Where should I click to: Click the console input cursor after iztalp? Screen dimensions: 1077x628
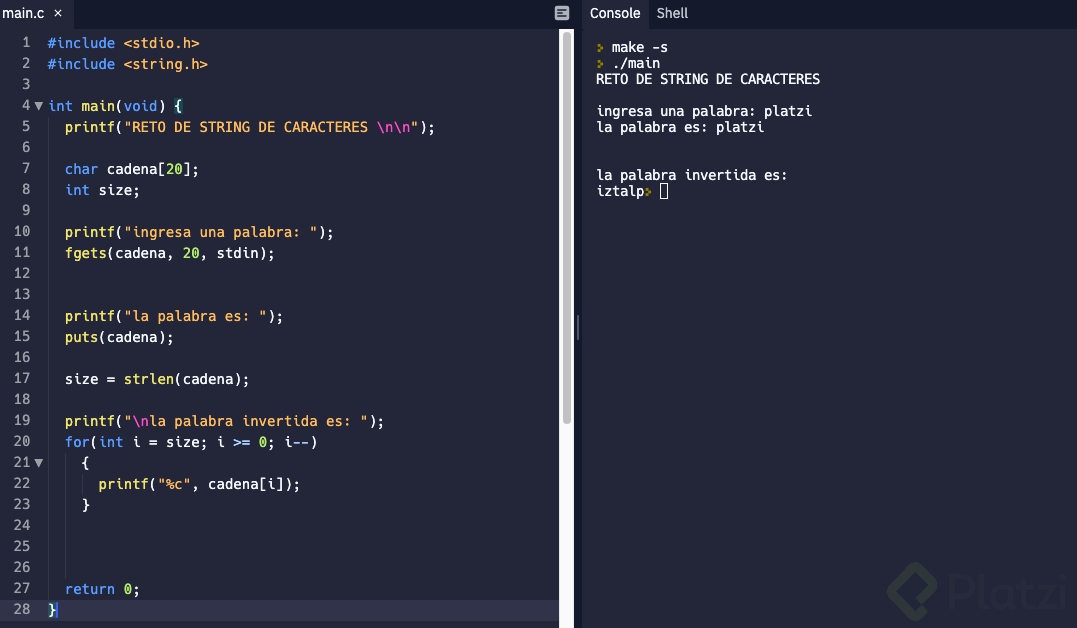pos(664,191)
